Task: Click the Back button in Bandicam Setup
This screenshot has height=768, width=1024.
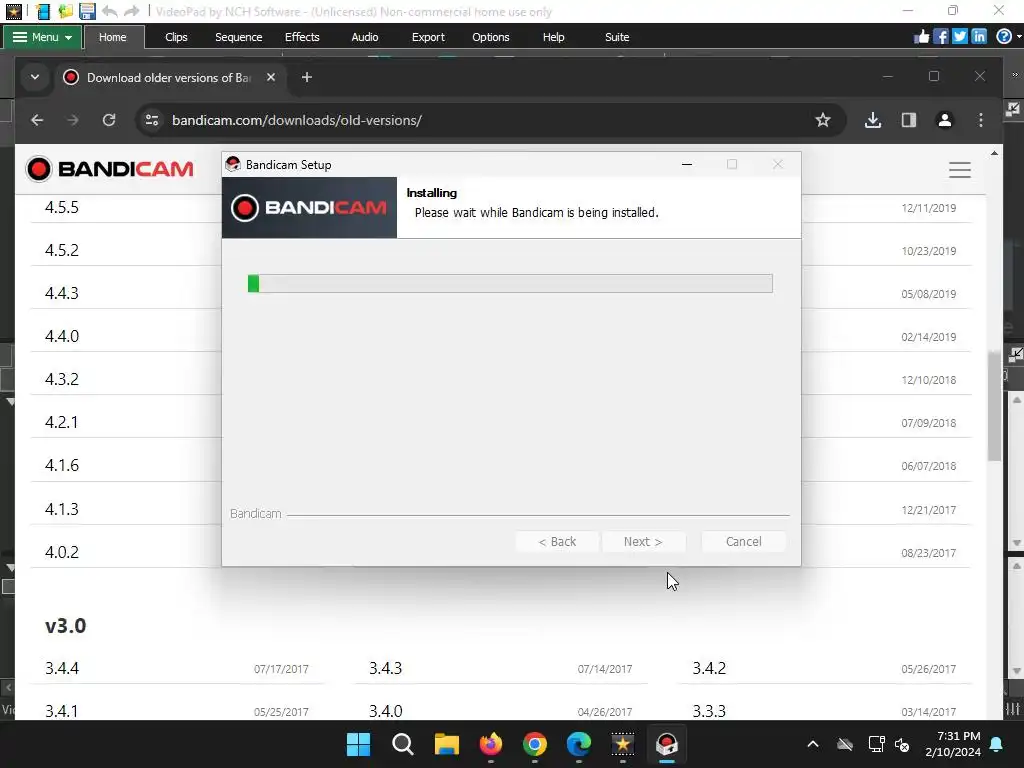Action: (557, 541)
